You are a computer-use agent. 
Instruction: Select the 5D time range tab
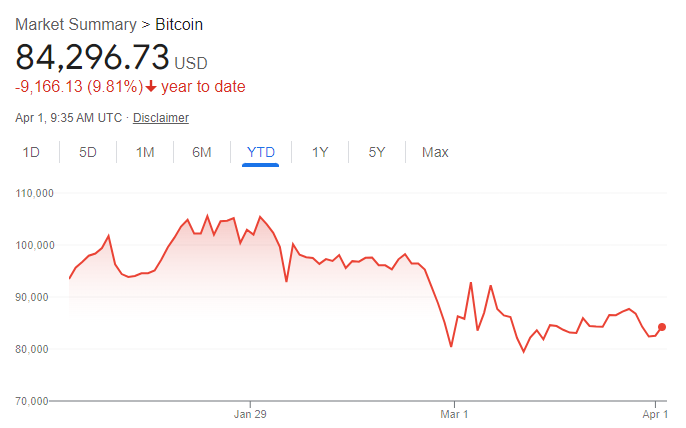pos(88,152)
